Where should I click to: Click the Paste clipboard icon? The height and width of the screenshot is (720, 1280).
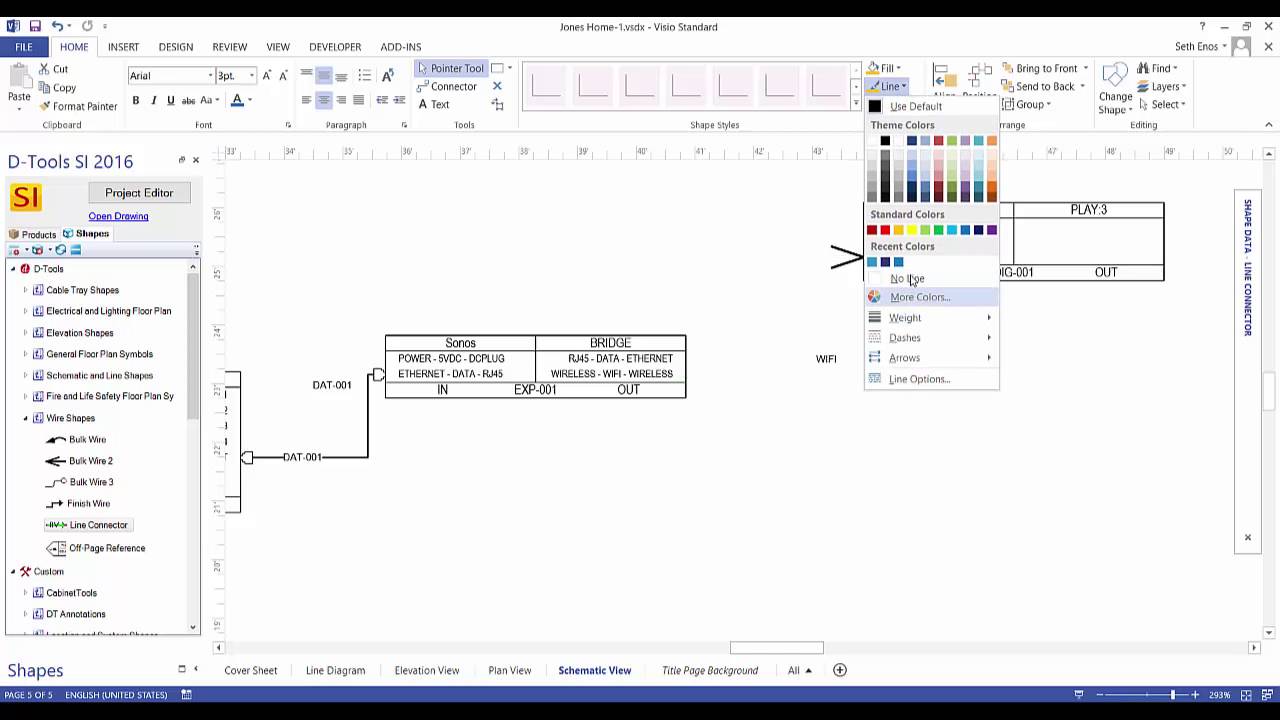[x=19, y=76]
